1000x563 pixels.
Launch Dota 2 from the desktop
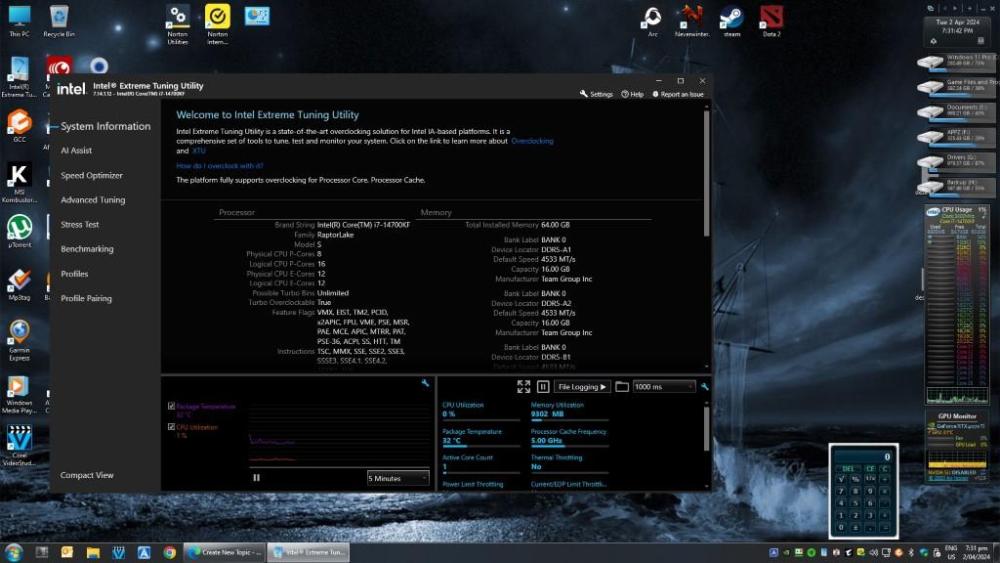click(x=771, y=21)
